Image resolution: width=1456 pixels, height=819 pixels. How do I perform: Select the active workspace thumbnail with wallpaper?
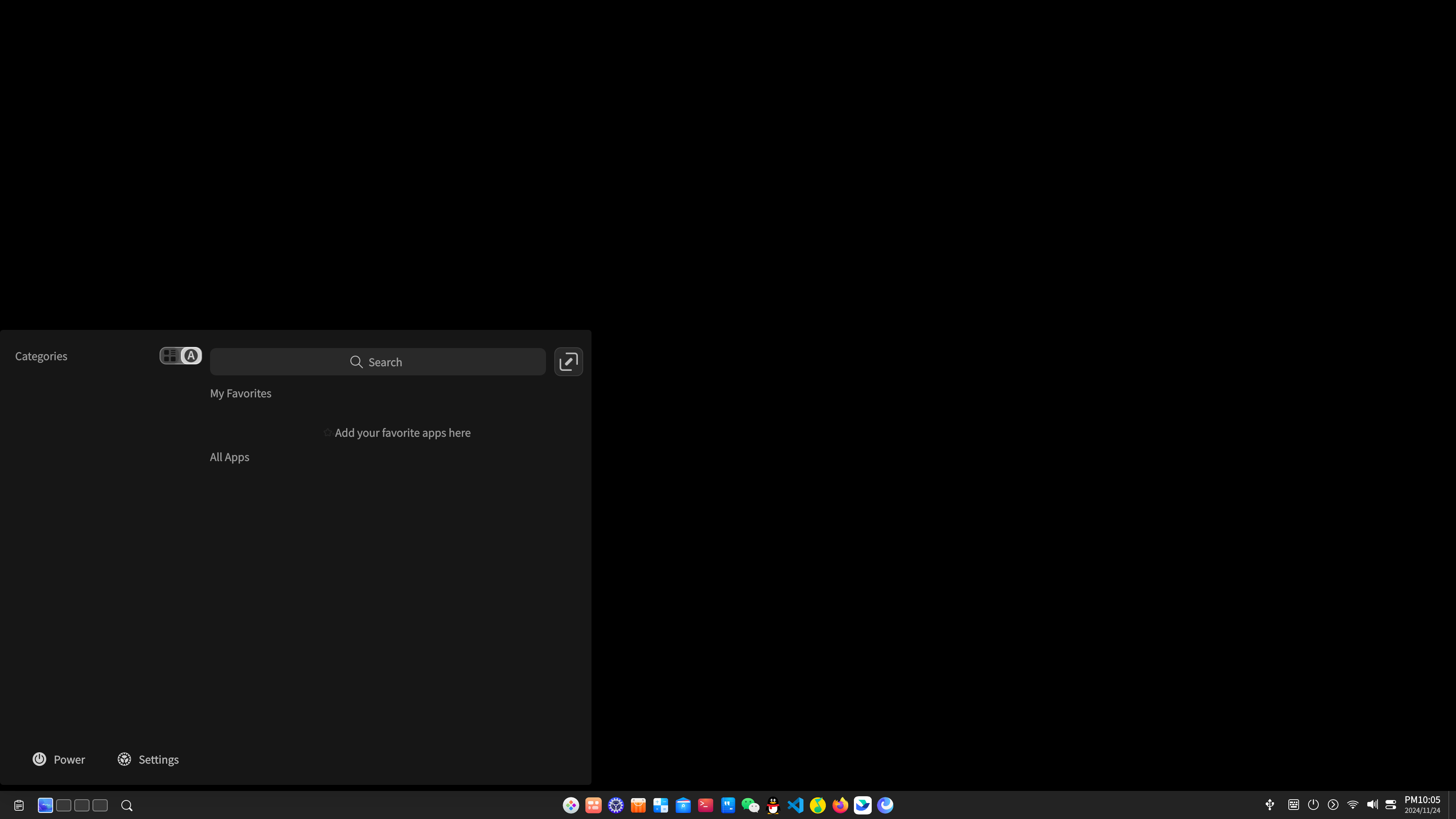point(45,805)
